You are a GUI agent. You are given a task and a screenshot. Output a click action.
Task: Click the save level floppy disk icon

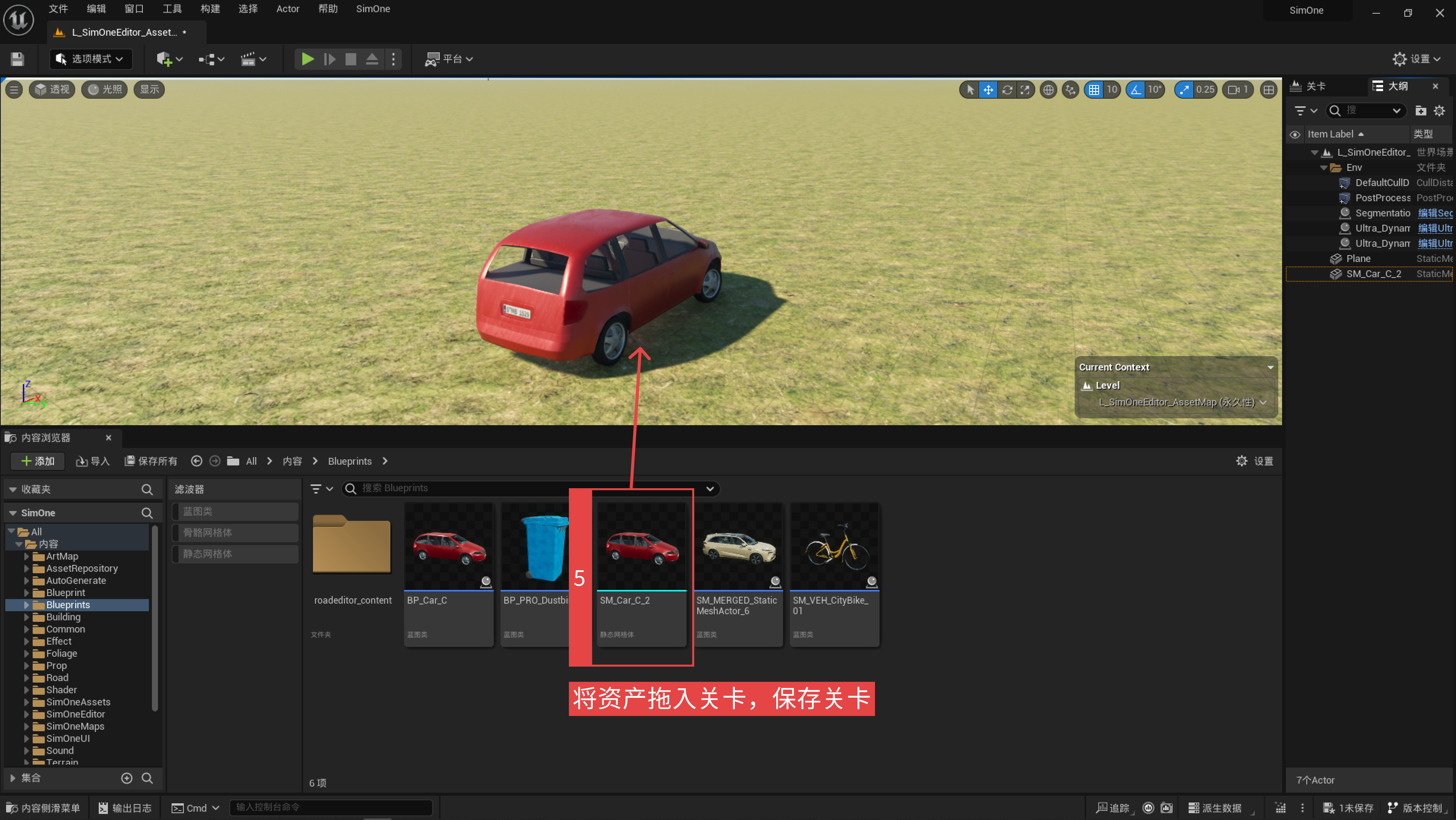(17, 59)
